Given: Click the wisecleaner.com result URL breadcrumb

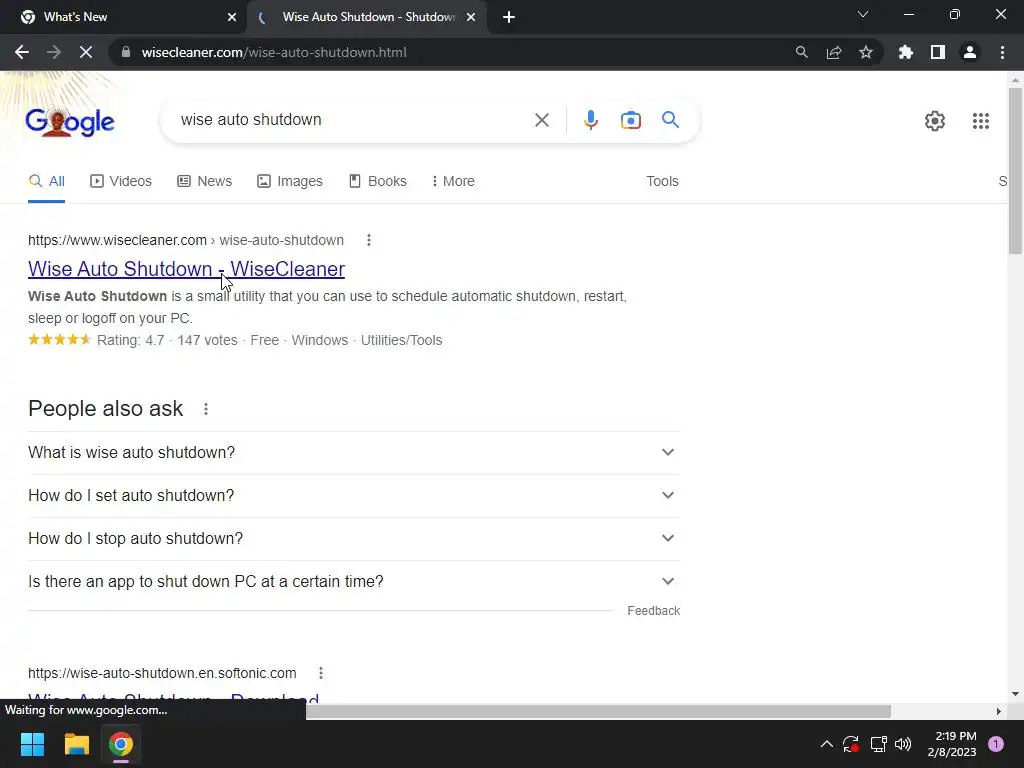Looking at the screenshot, I should click(x=185, y=240).
